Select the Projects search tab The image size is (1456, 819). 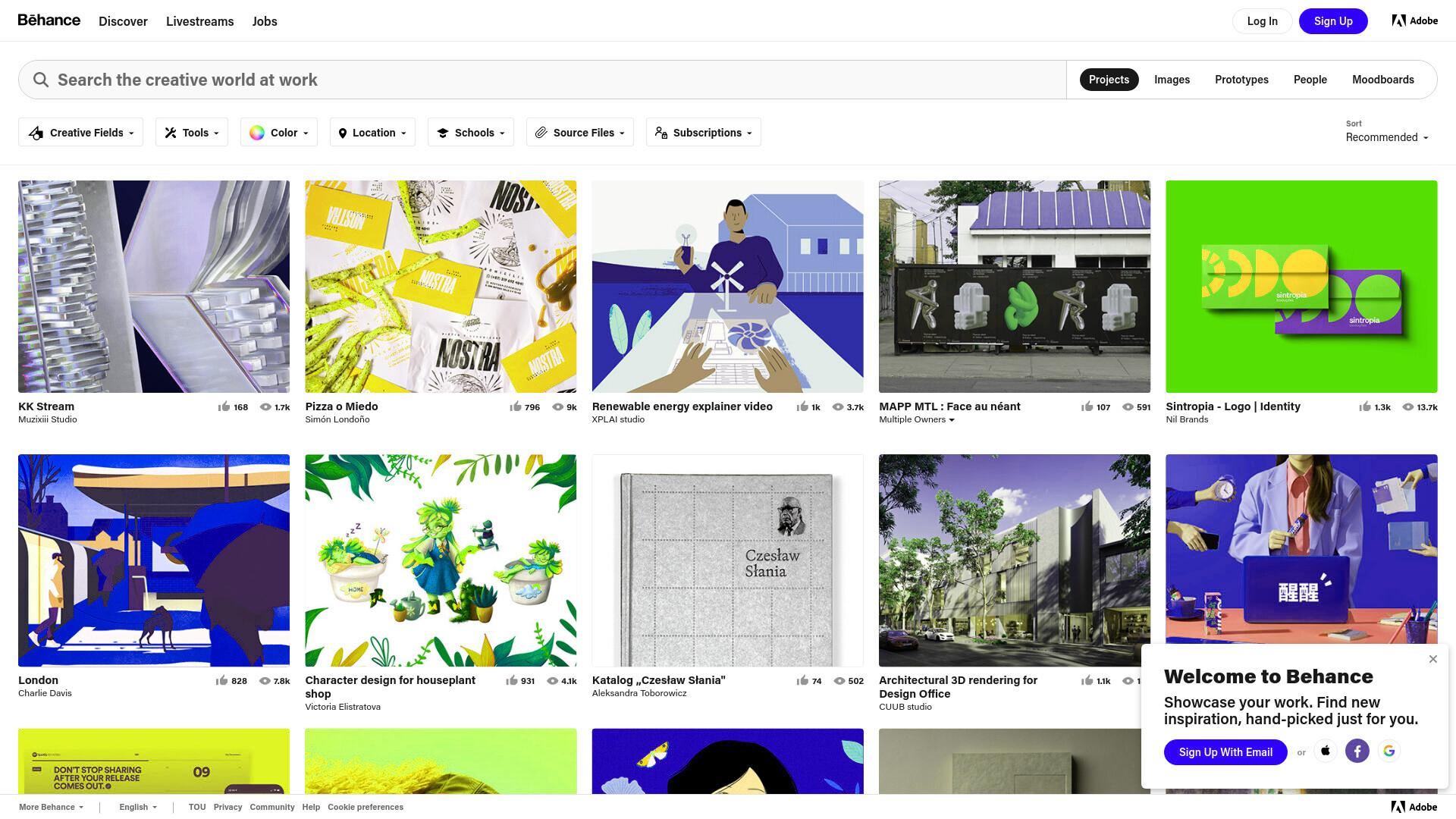[x=1109, y=80]
